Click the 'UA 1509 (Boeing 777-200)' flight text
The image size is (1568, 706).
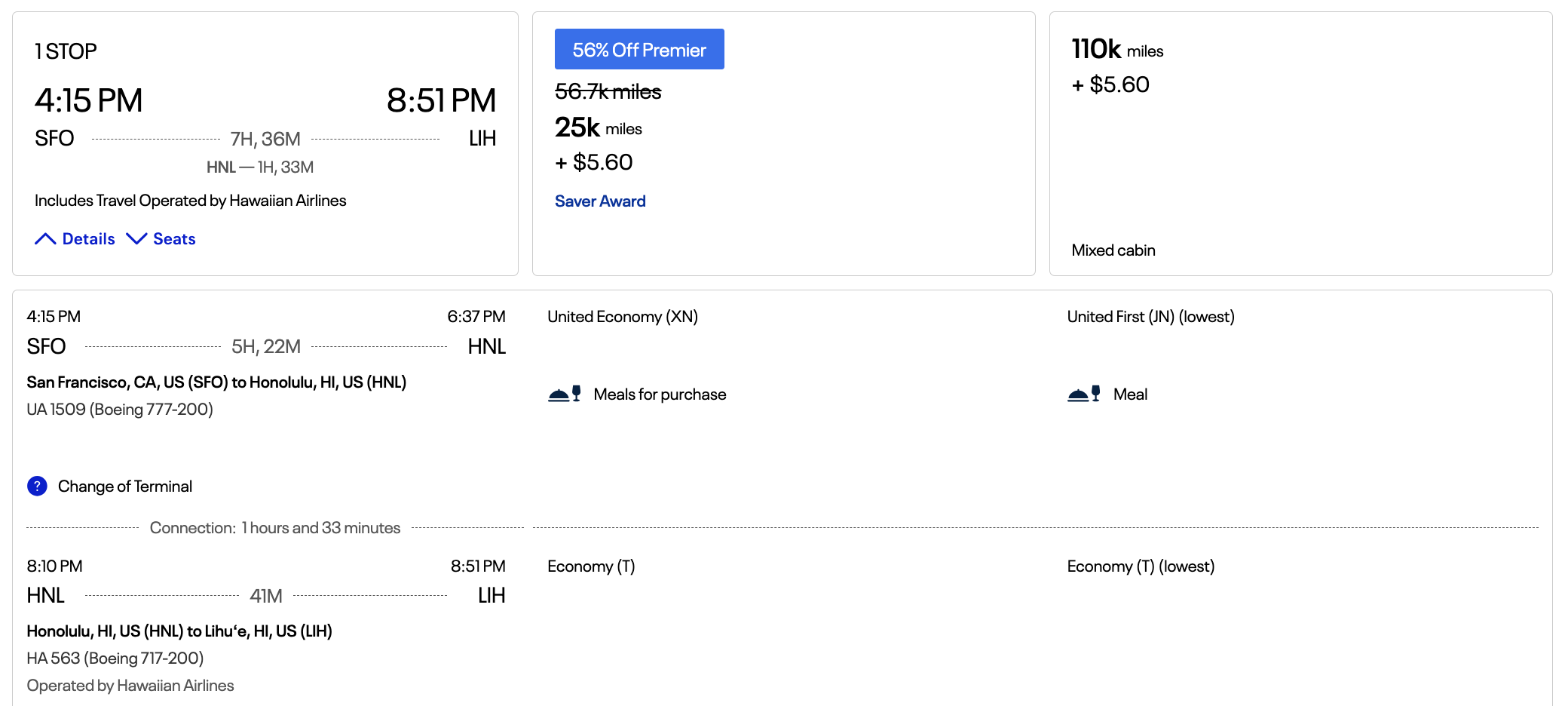pyautogui.click(x=120, y=410)
